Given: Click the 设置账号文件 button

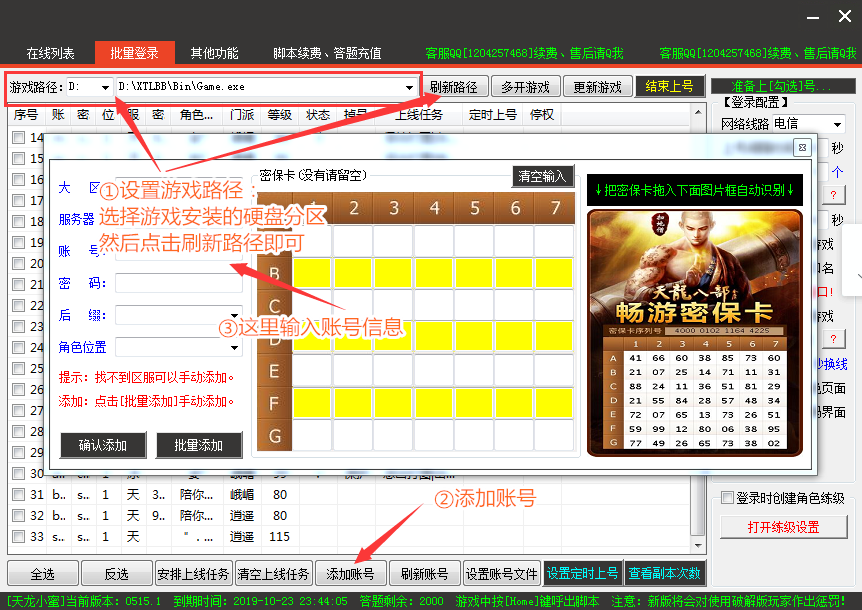Looking at the screenshot, I should click(501, 574).
